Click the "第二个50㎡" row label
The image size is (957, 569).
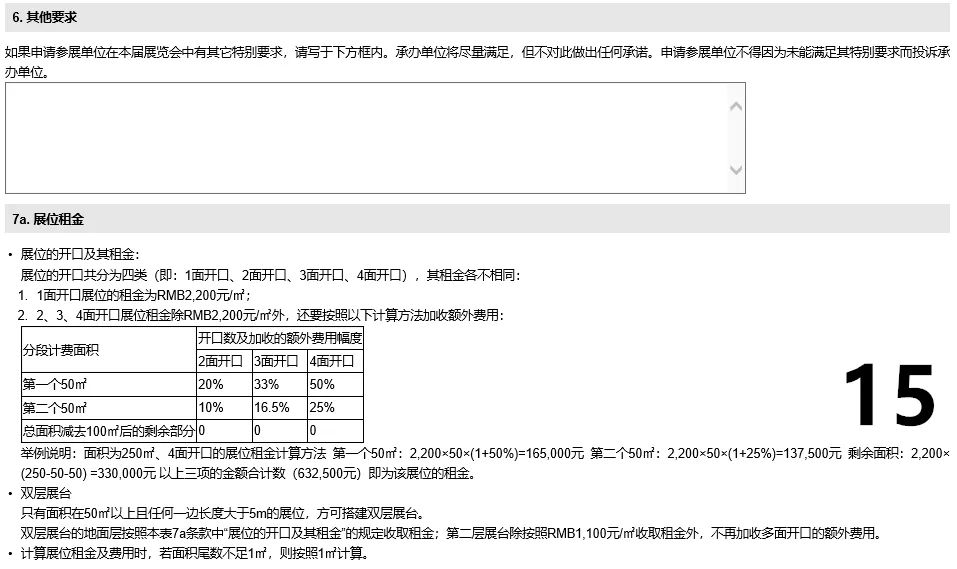[x=55, y=408]
